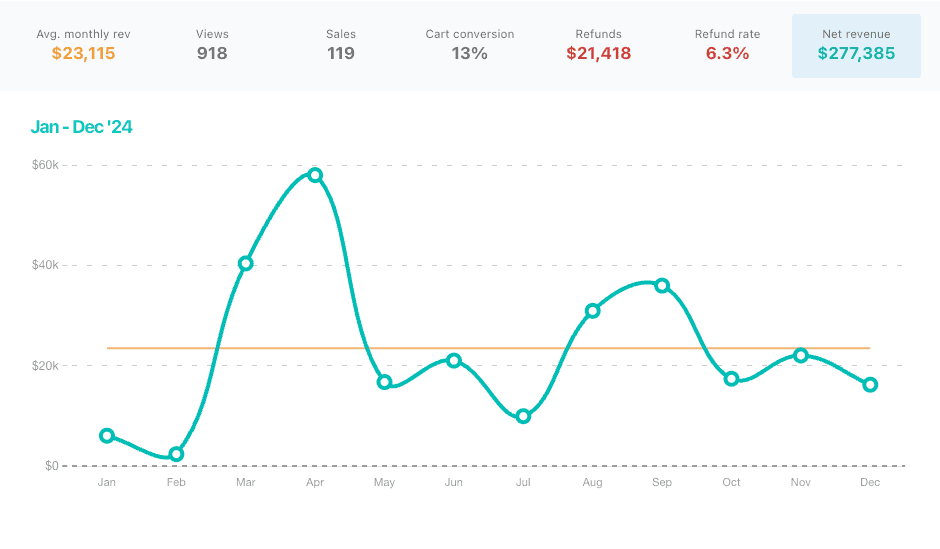Image resolution: width=940 pixels, height=549 pixels.
Task: Select the Avg. monthly rev stat card
Action: point(84,45)
